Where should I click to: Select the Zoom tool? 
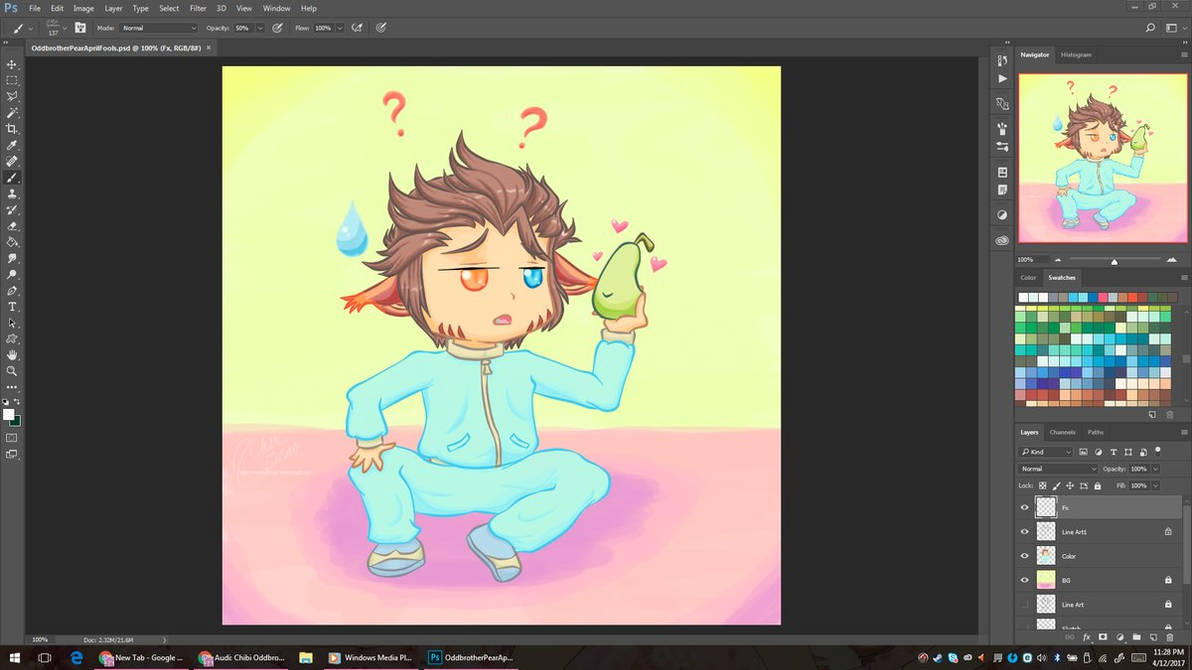[x=11, y=371]
